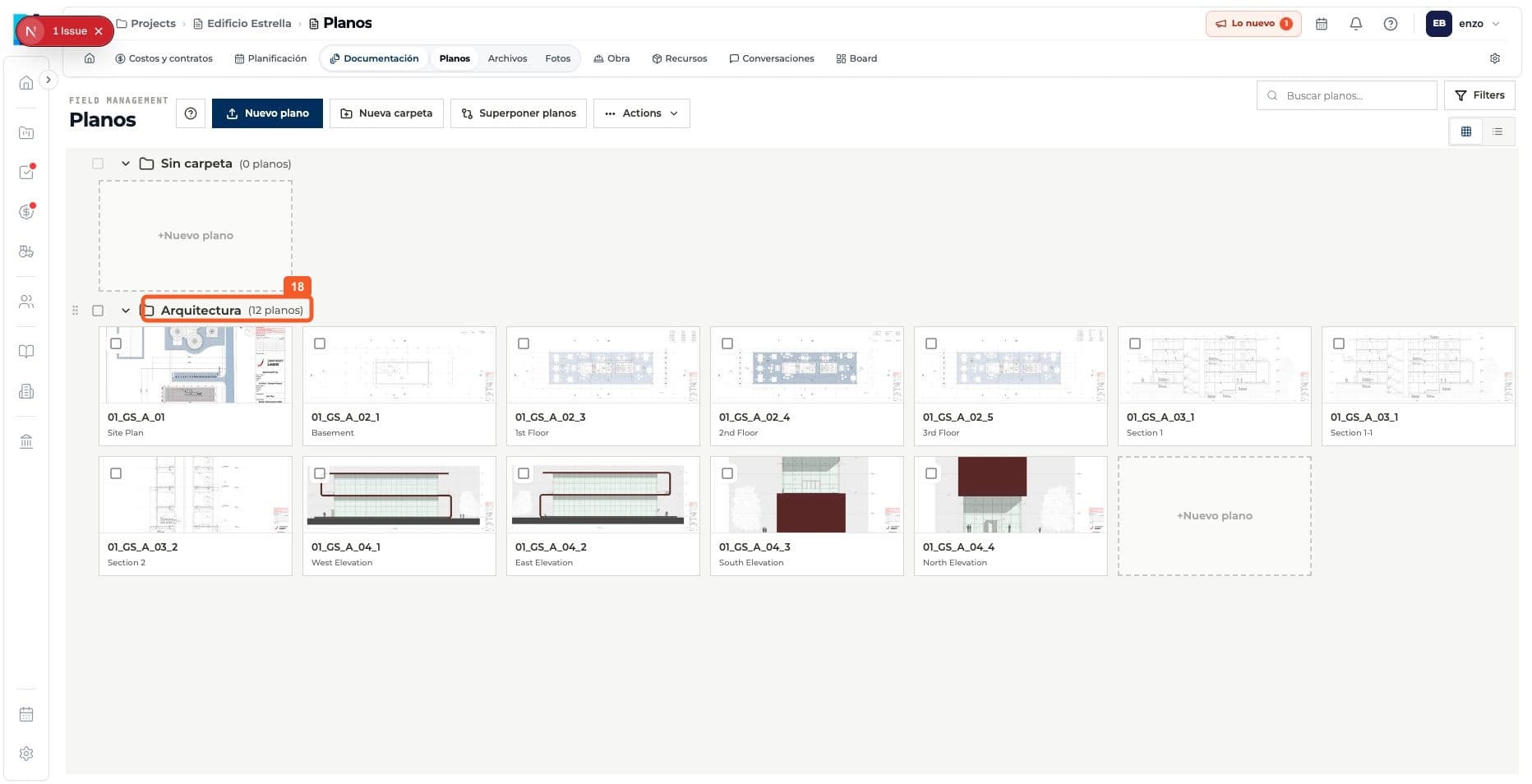Open the Archivos tab
This screenshot has width=1532, height=784.
click(507, 58)
